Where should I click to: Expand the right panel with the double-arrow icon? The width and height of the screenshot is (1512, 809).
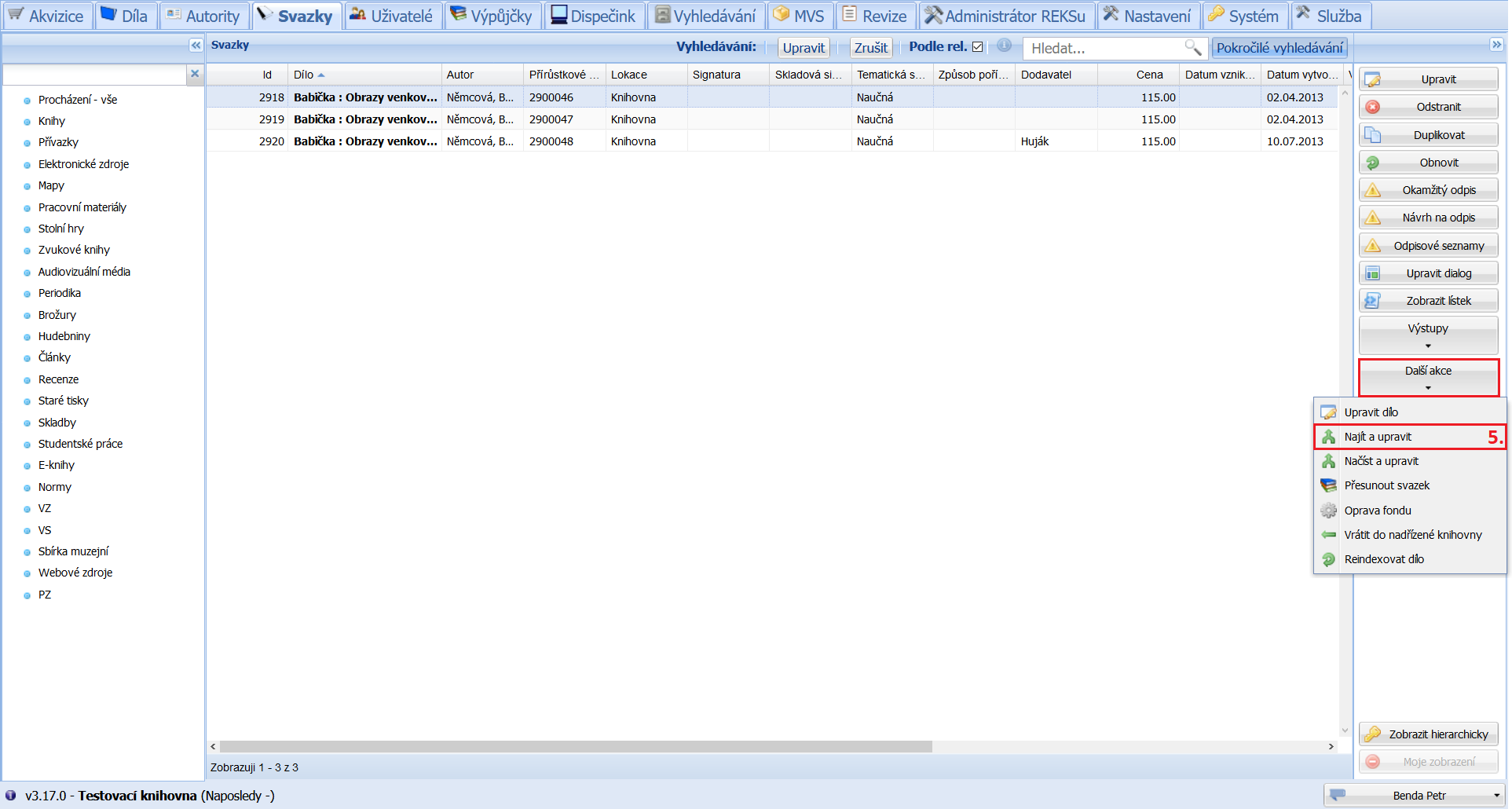pos(1496,46)
